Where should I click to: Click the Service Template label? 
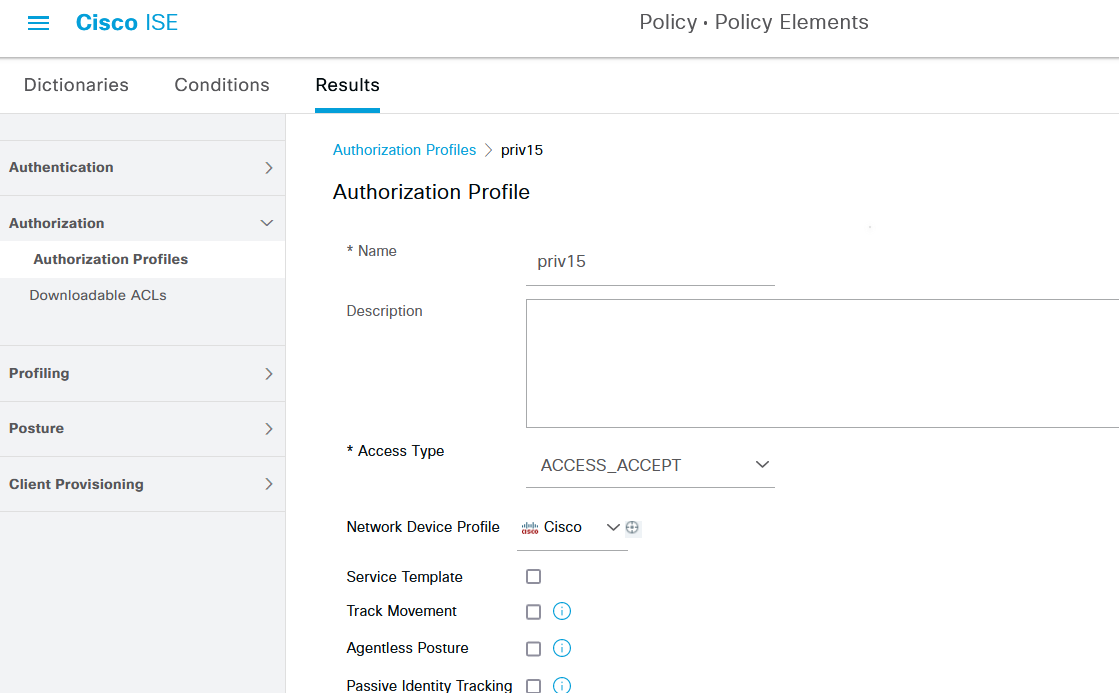pos(405,577)
